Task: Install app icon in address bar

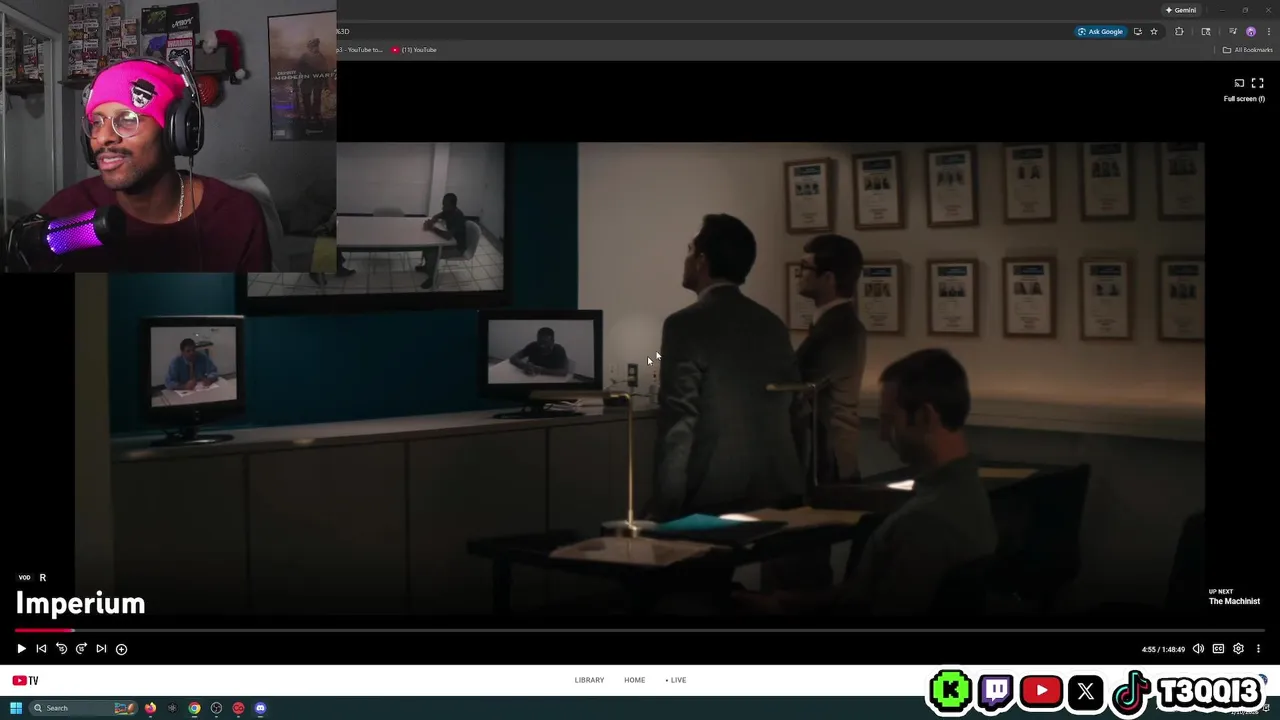Action: click(x=1138, y=32)
